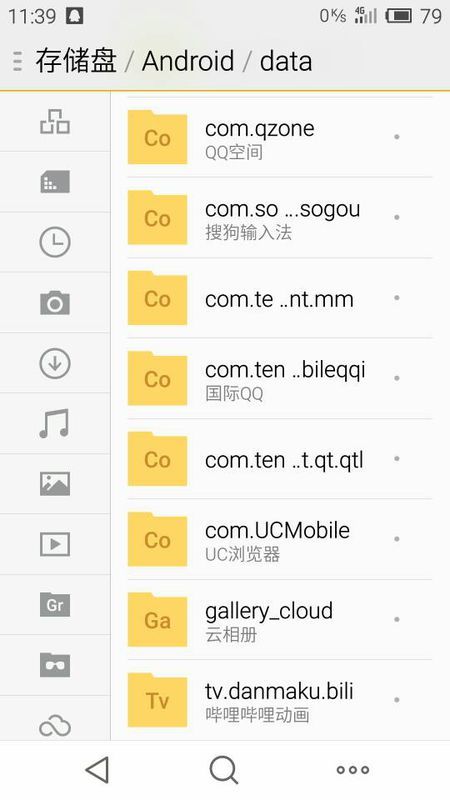Select the recent files clock icon

click(55, 242)
